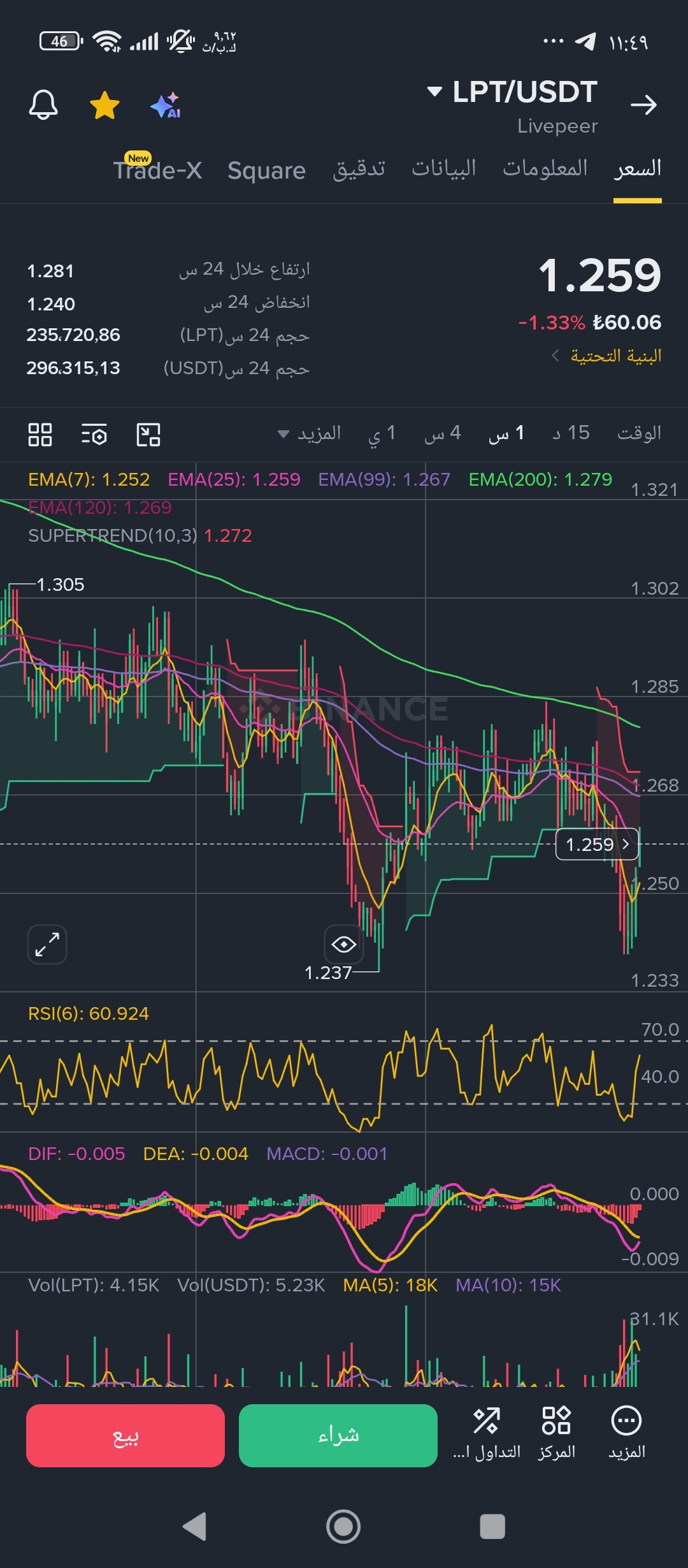
Task: Open the المزيد more options icon
Action: tap(626, 1432)
